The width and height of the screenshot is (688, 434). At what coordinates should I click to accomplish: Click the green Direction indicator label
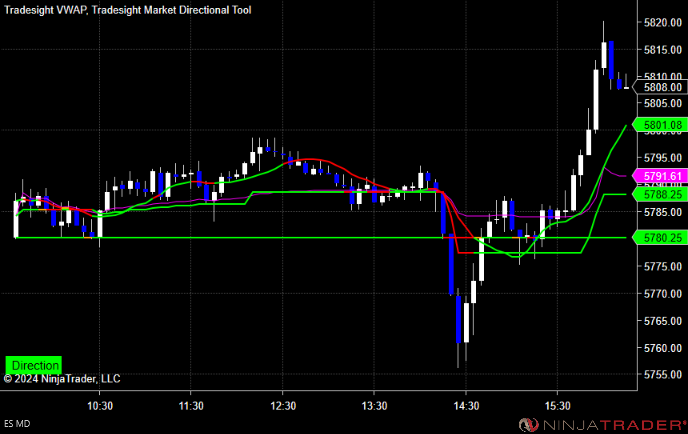pos(33,365)
